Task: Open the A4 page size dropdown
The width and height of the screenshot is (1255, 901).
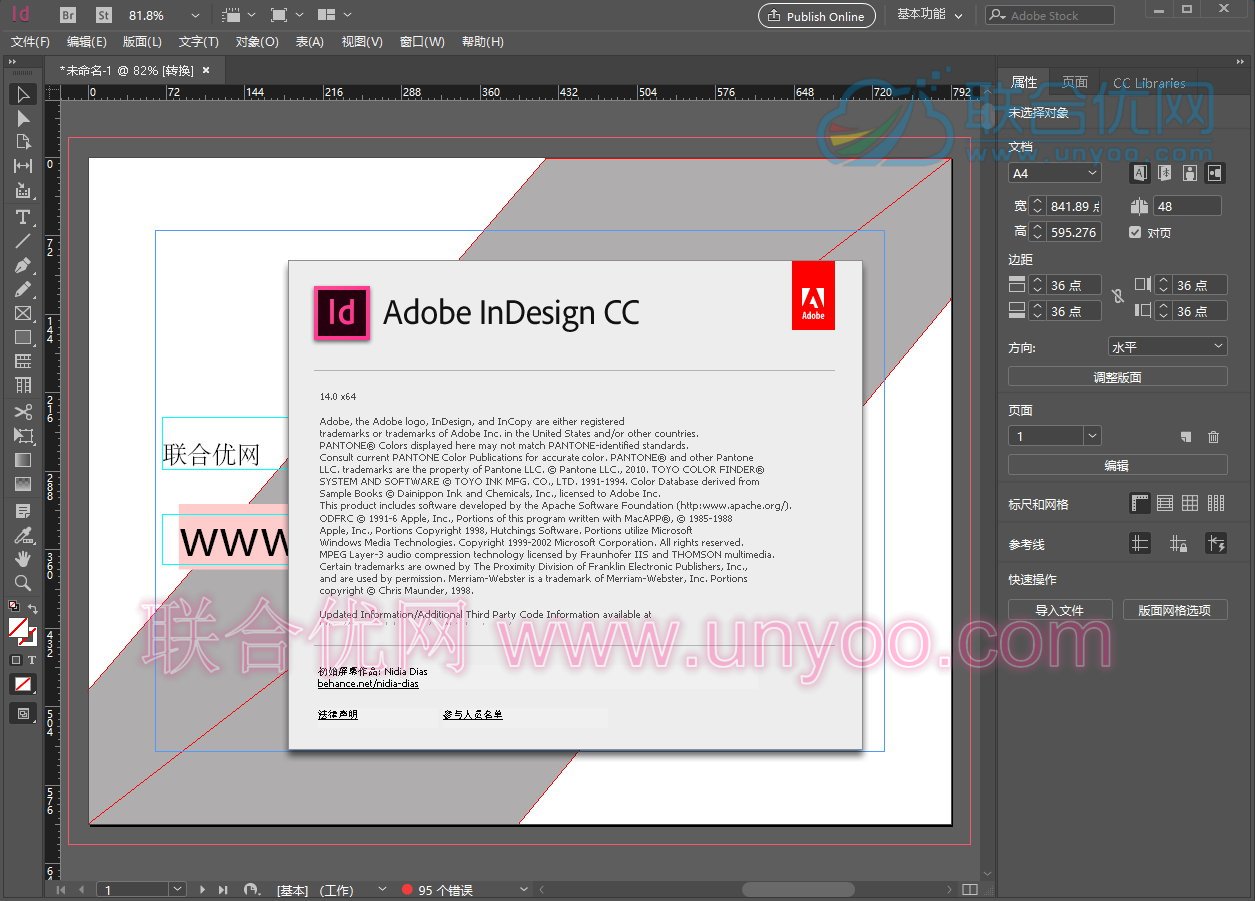Action: pos(1054,173)
